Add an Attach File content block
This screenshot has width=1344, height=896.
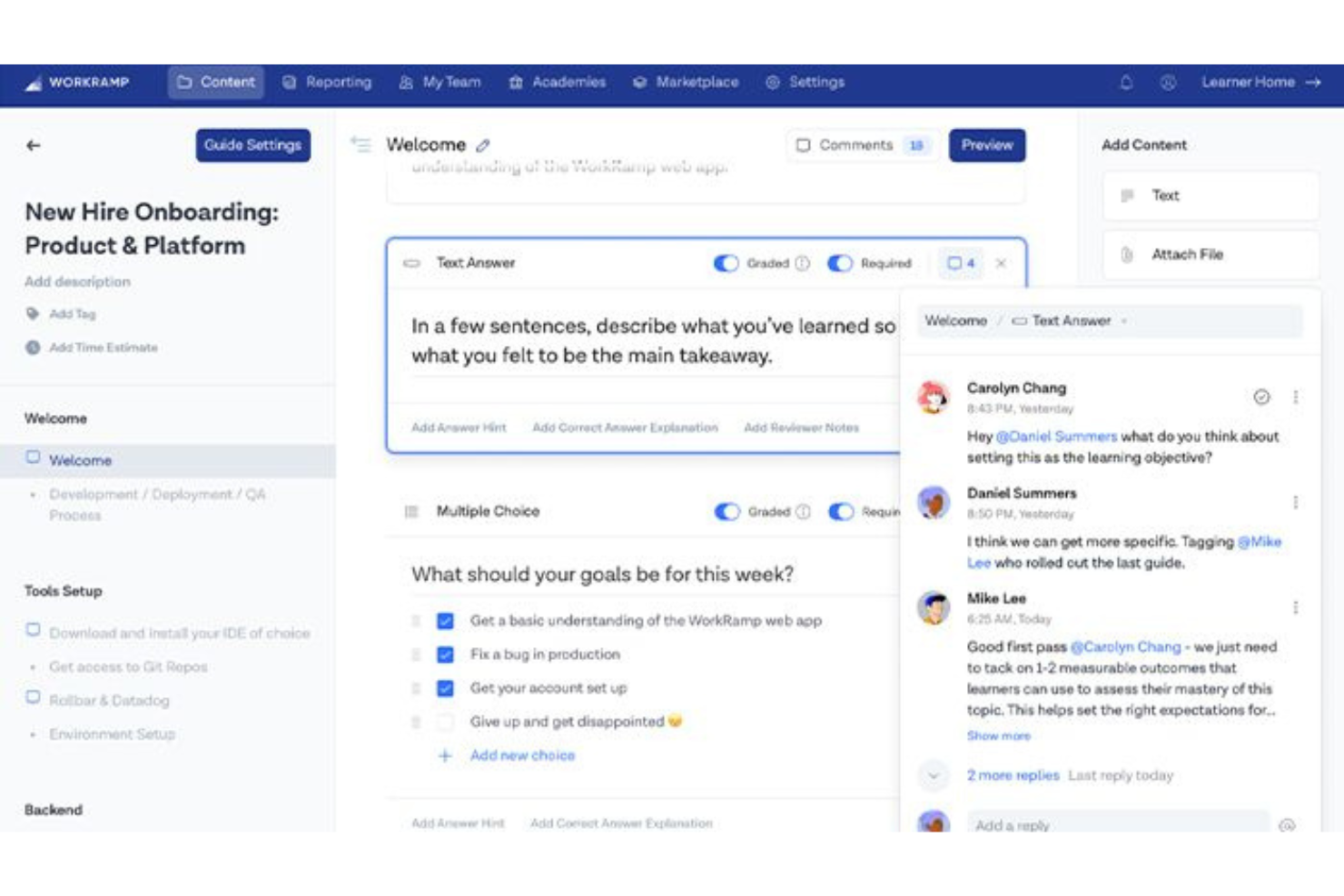point(1211,255)
